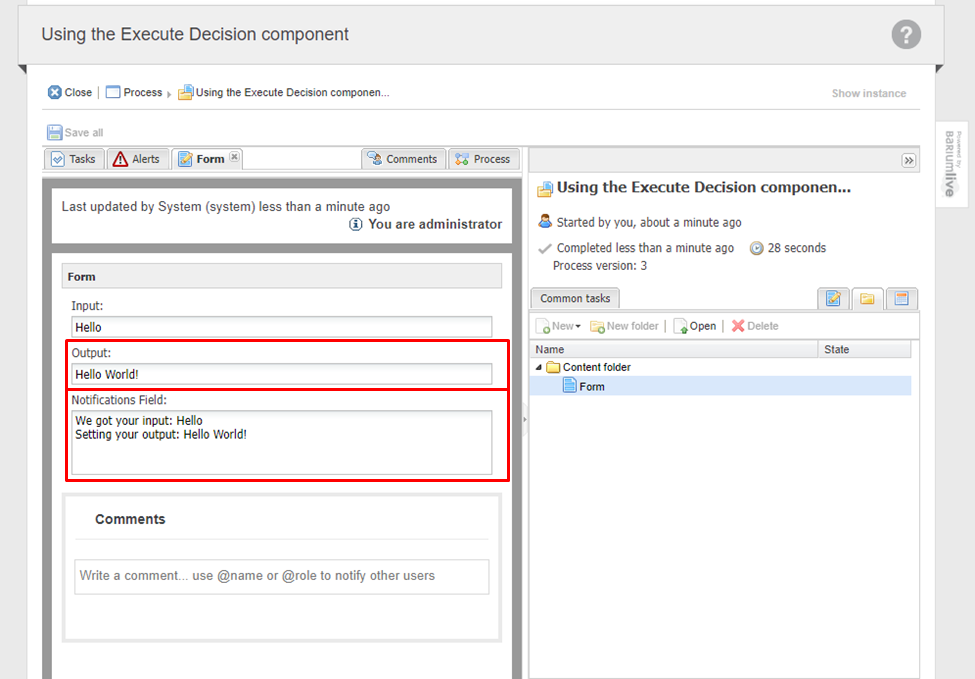Image resolution: width=975 pixels, height=679 pixels.
Task: Close the Form tab with x
Action: [x=234, y=157]
